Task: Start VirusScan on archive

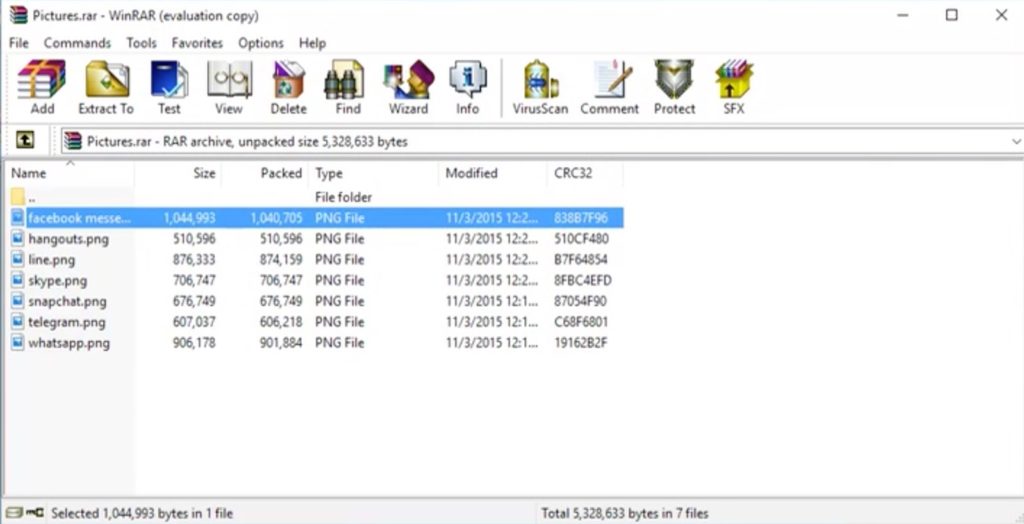Action: [540, 86]
